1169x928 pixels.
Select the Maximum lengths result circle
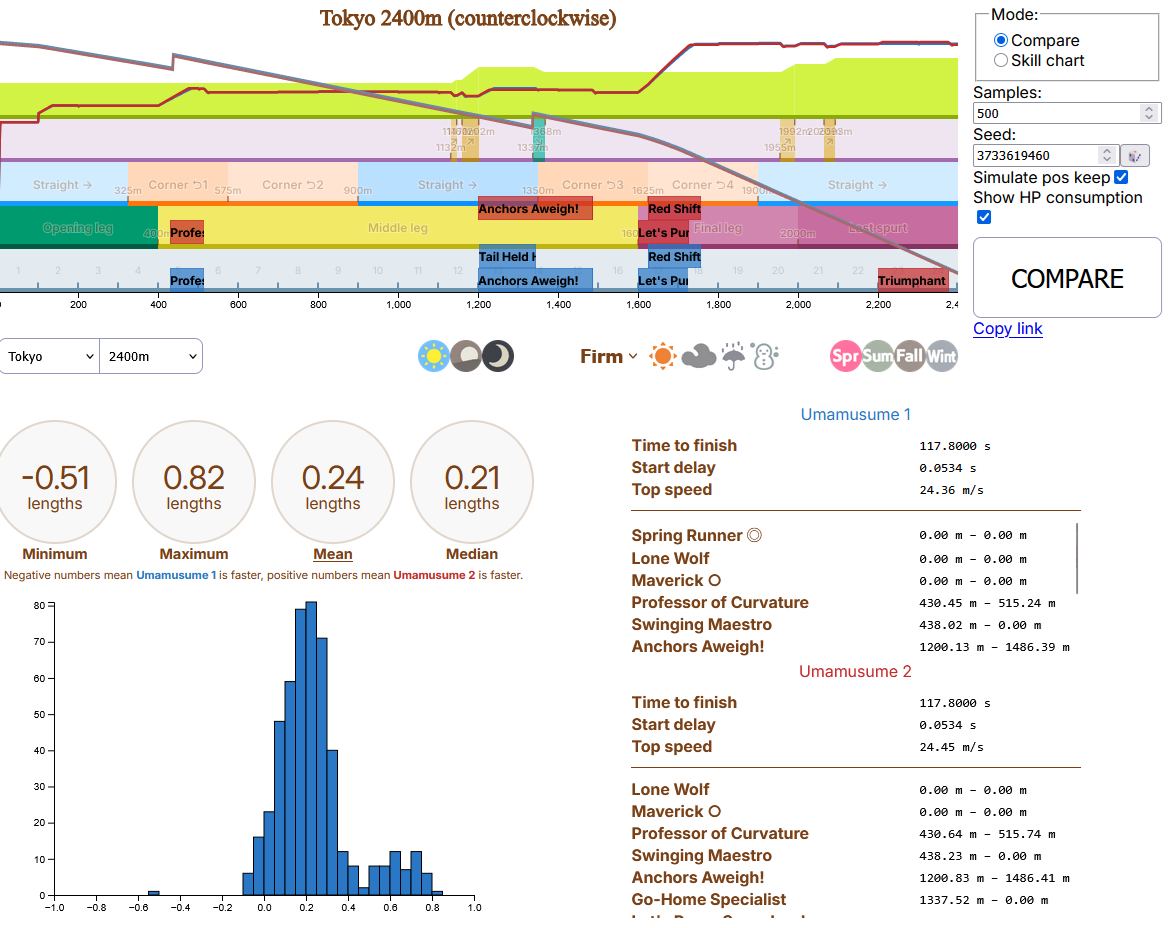tap(194, 482)
